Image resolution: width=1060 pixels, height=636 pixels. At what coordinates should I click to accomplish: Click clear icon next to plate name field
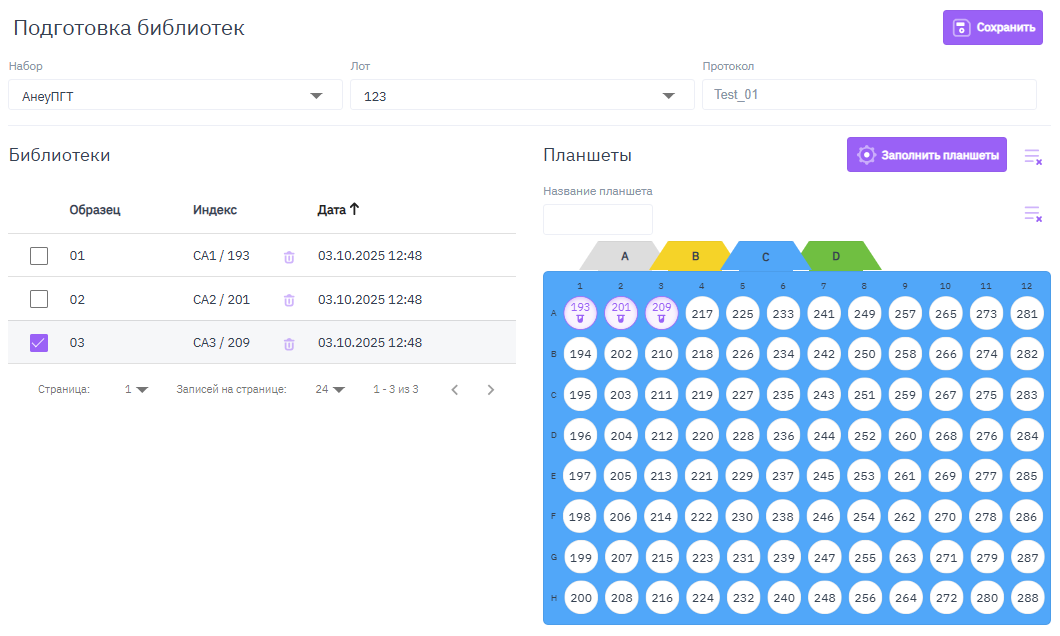click(1033, 214)
